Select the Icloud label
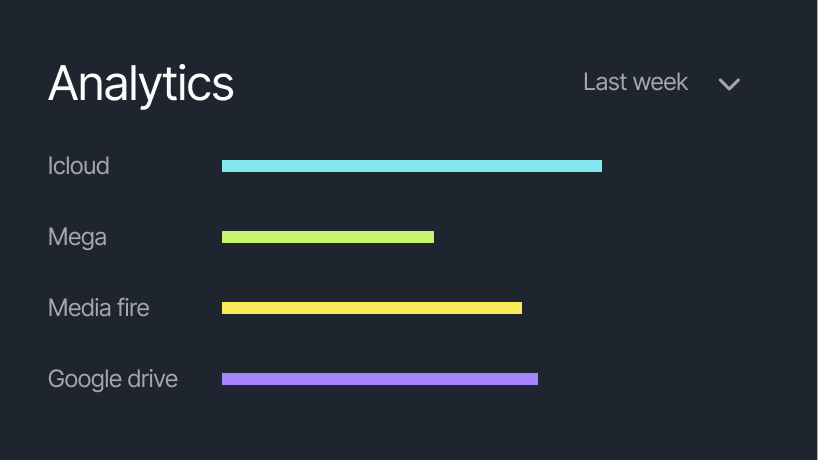The height and width of the screenshot is (460, 818). click(79, 166)
